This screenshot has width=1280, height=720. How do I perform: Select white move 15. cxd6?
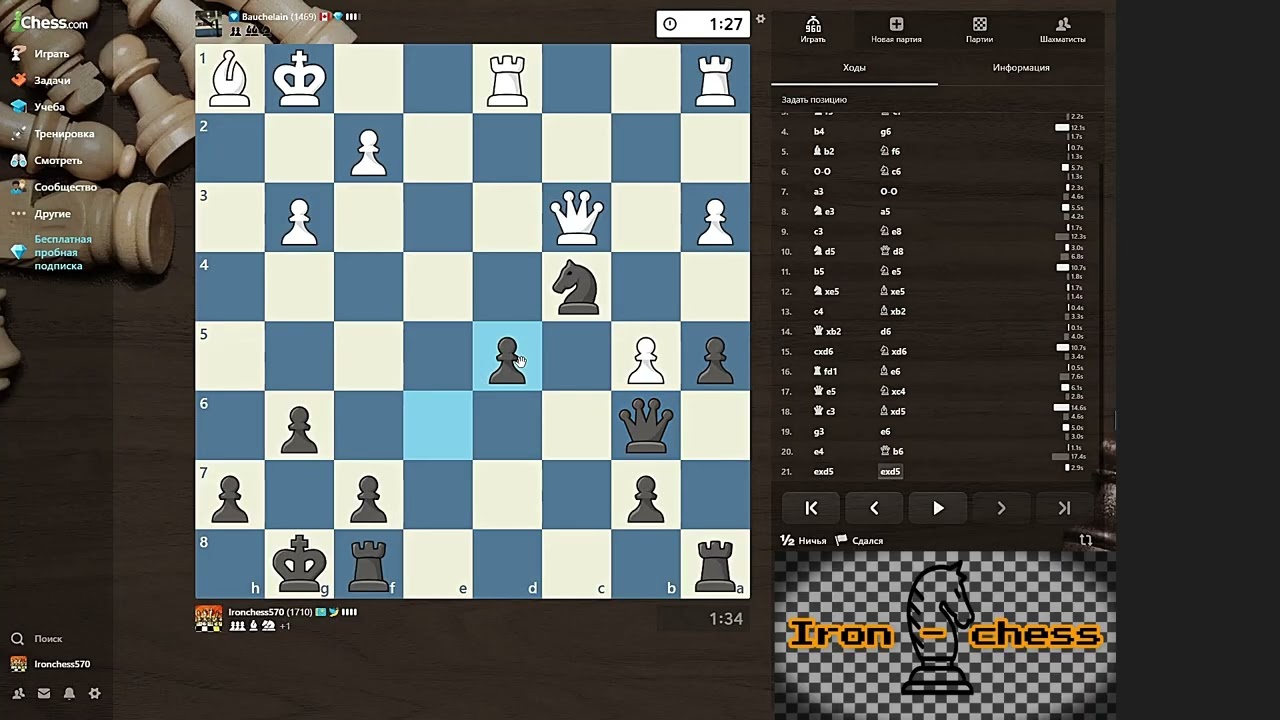[x=823, y=352]
